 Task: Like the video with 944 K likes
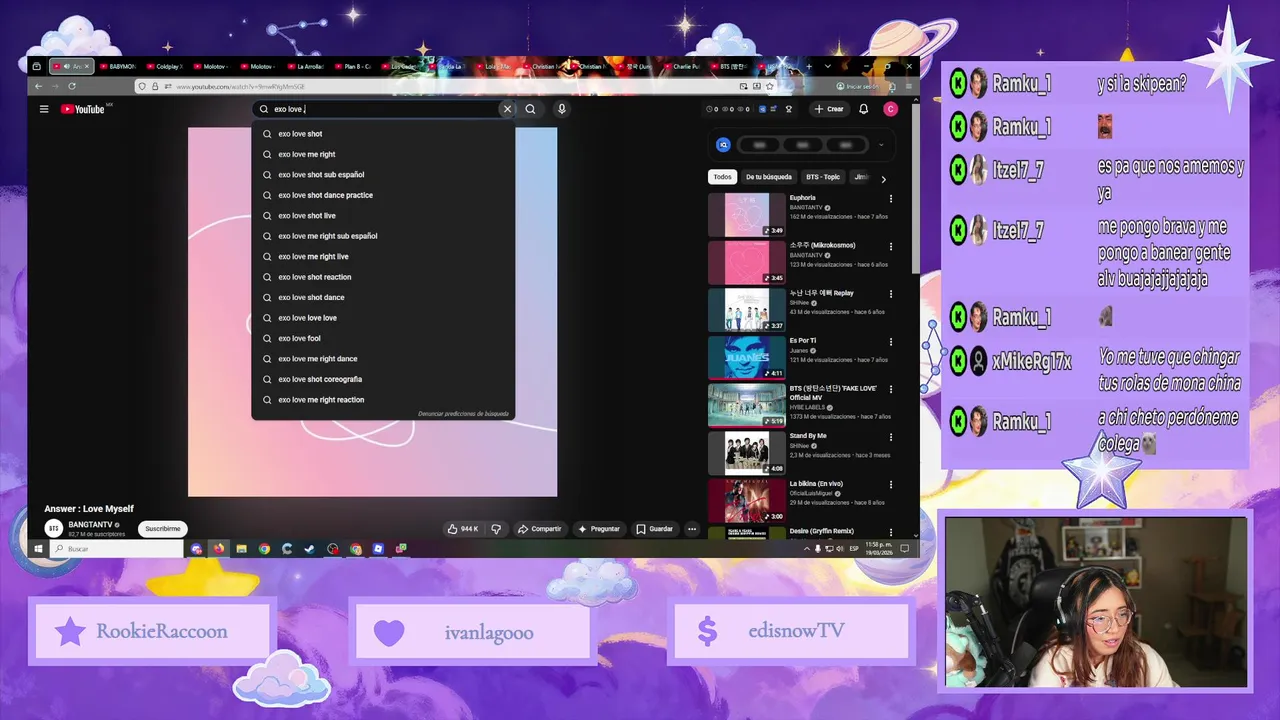pyautogui.click(x=462, y=529)
